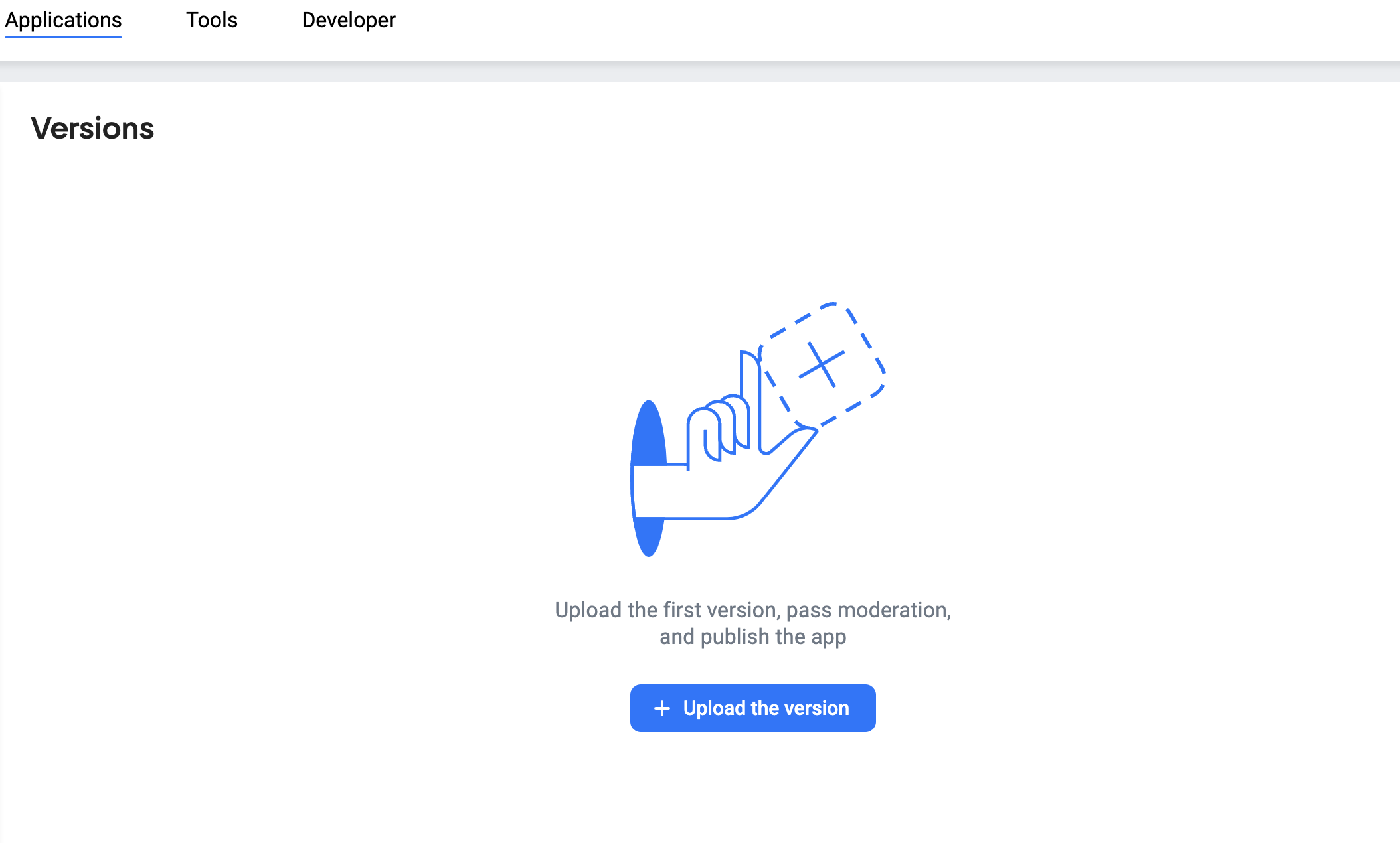Click the Upload the version button
Viewport: 1400px width, 843px height.
click(x=752, y=708)
